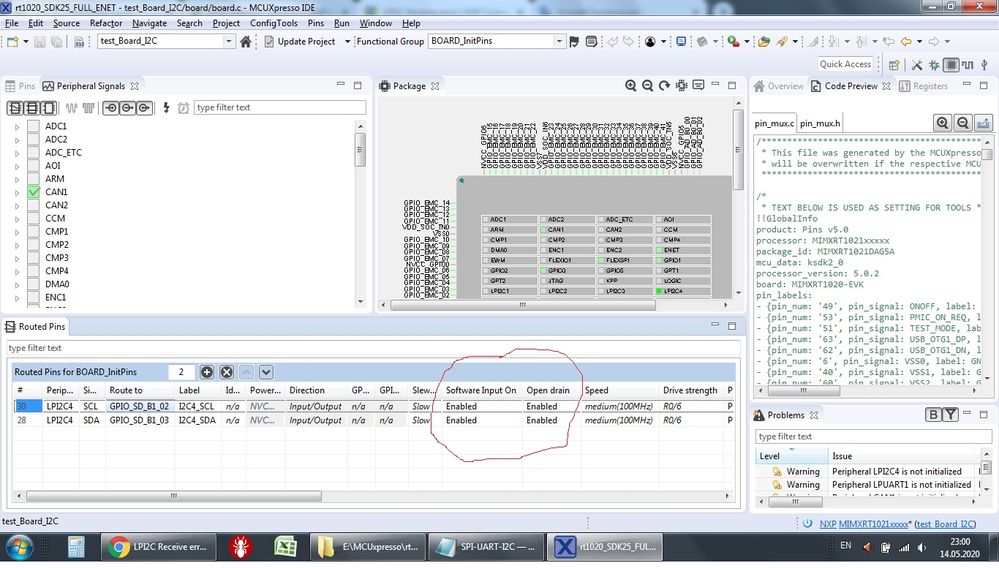The image size is (999, 568).
Task: Click the Routed Pins filter text field
Action: (x=373, y=348)
